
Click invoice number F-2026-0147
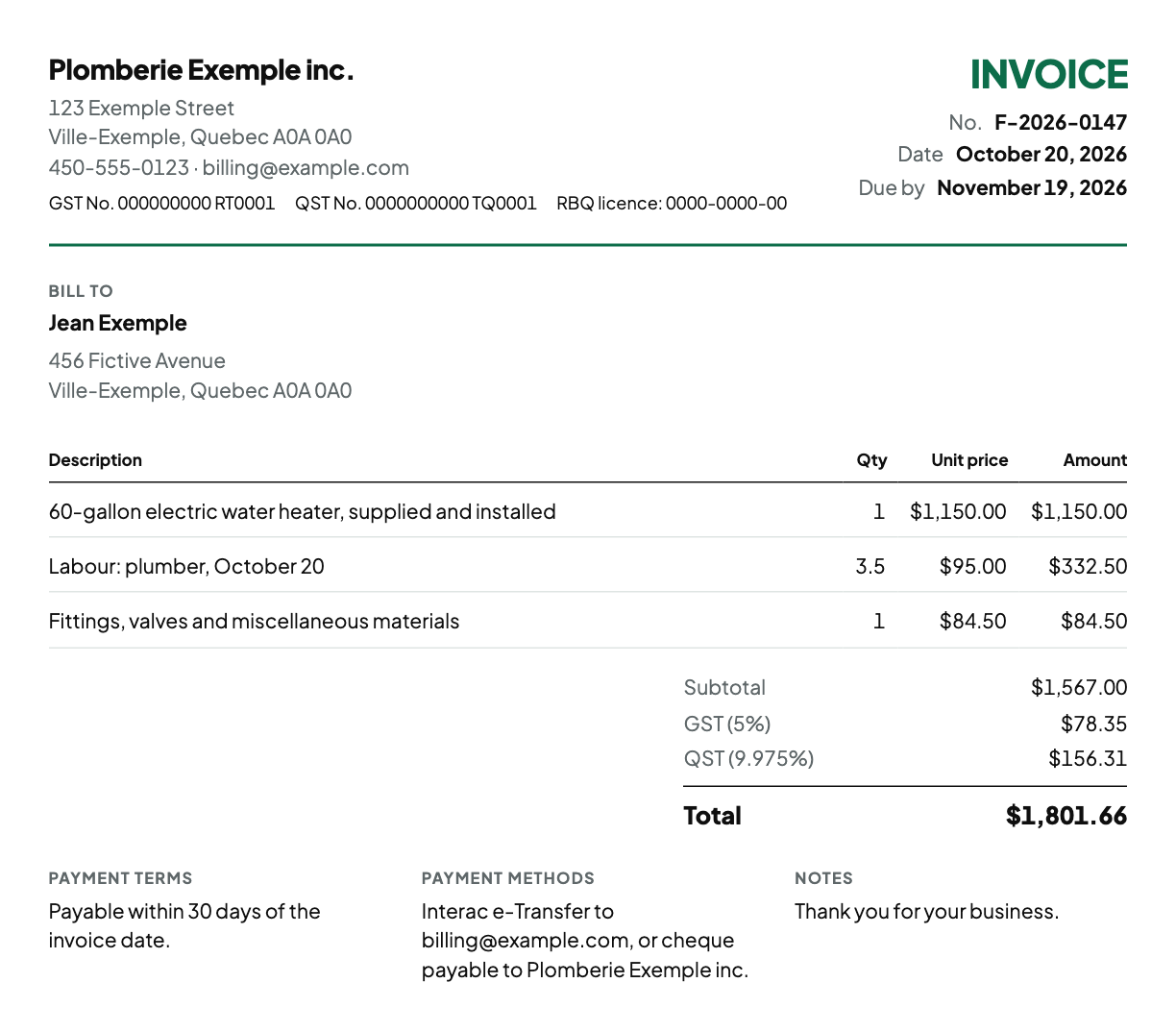[1061, 122]
